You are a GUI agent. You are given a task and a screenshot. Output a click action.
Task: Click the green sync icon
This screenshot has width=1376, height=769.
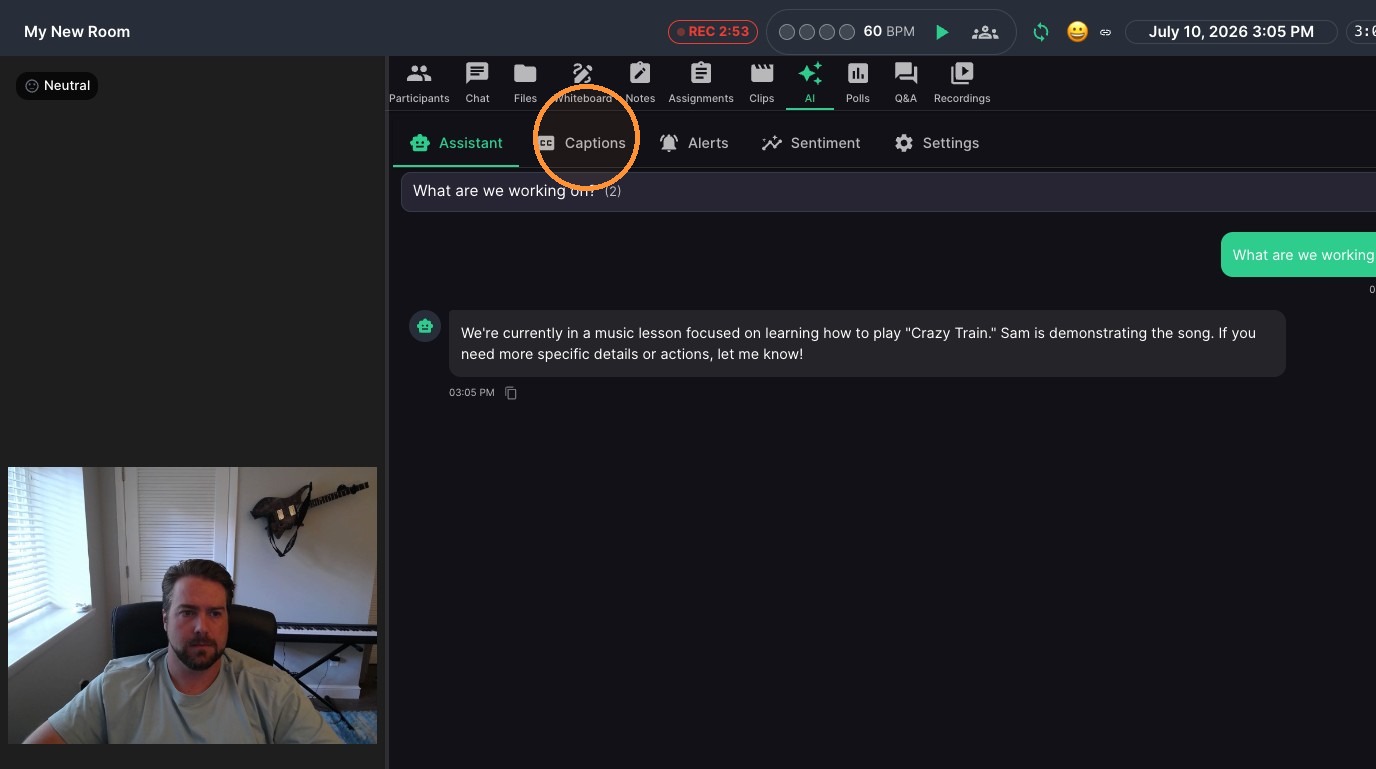pos(1041,32)
